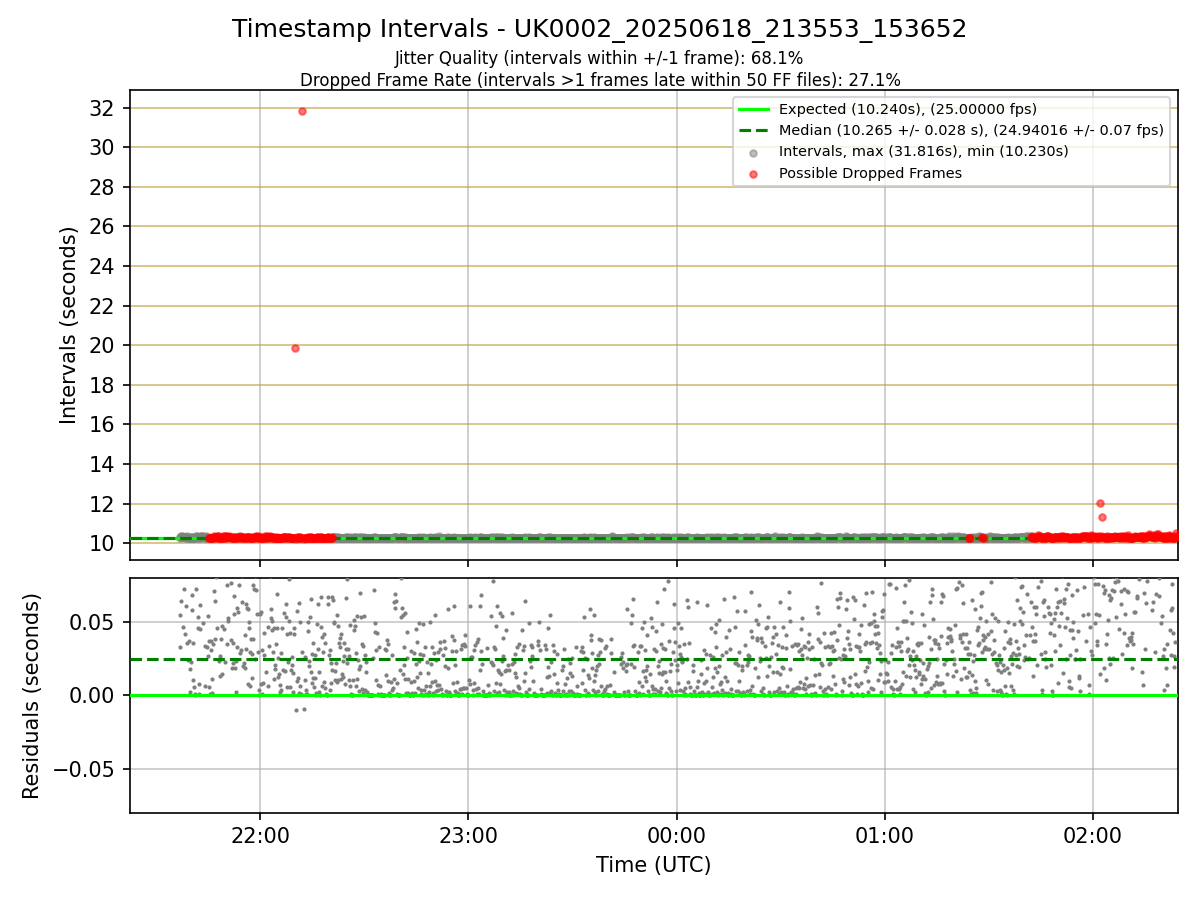The image size is (1200, 900).
Task: Click the solid green legend line sample
Action: (x=754, y=110)
